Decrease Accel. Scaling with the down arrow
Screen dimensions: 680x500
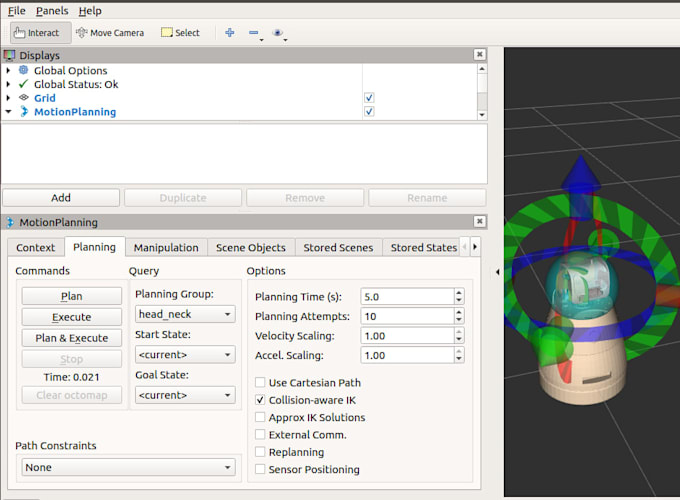pos(459,359)
